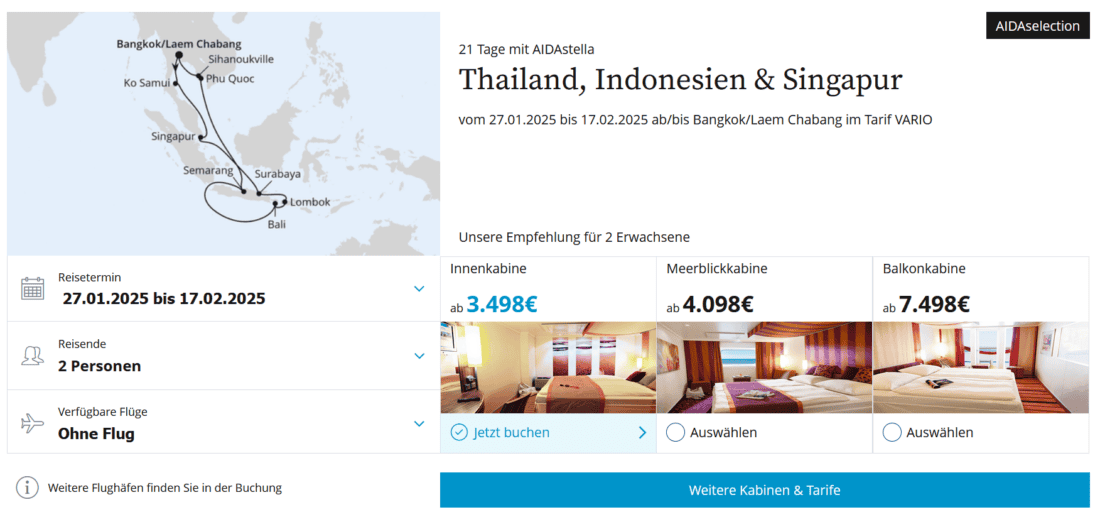Expand the Reisetermin date dropdown

pos(419,289)
